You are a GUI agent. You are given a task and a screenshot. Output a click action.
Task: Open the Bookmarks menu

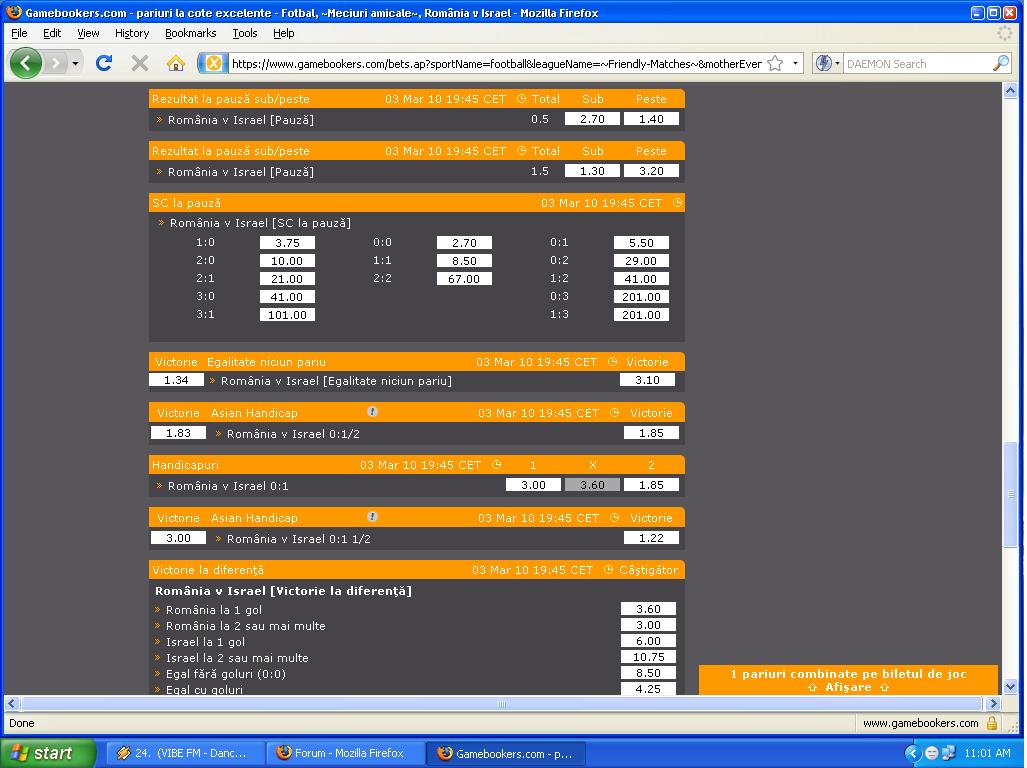[190, 33]
